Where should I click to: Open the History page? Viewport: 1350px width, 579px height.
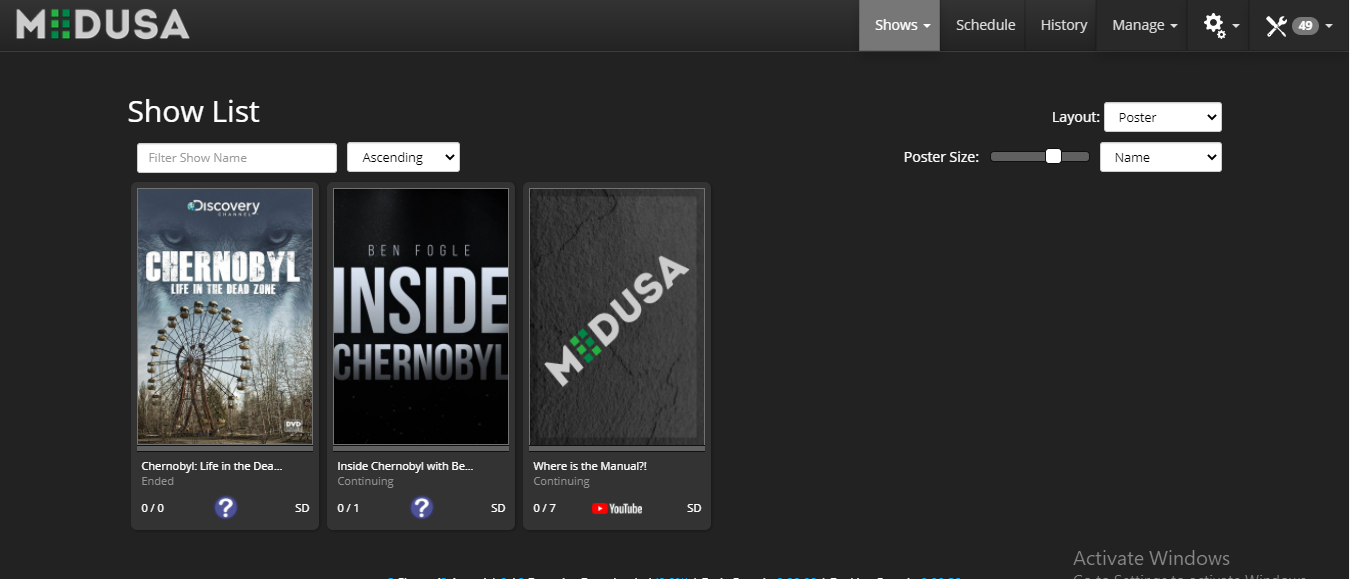[x=1063, y=25]
